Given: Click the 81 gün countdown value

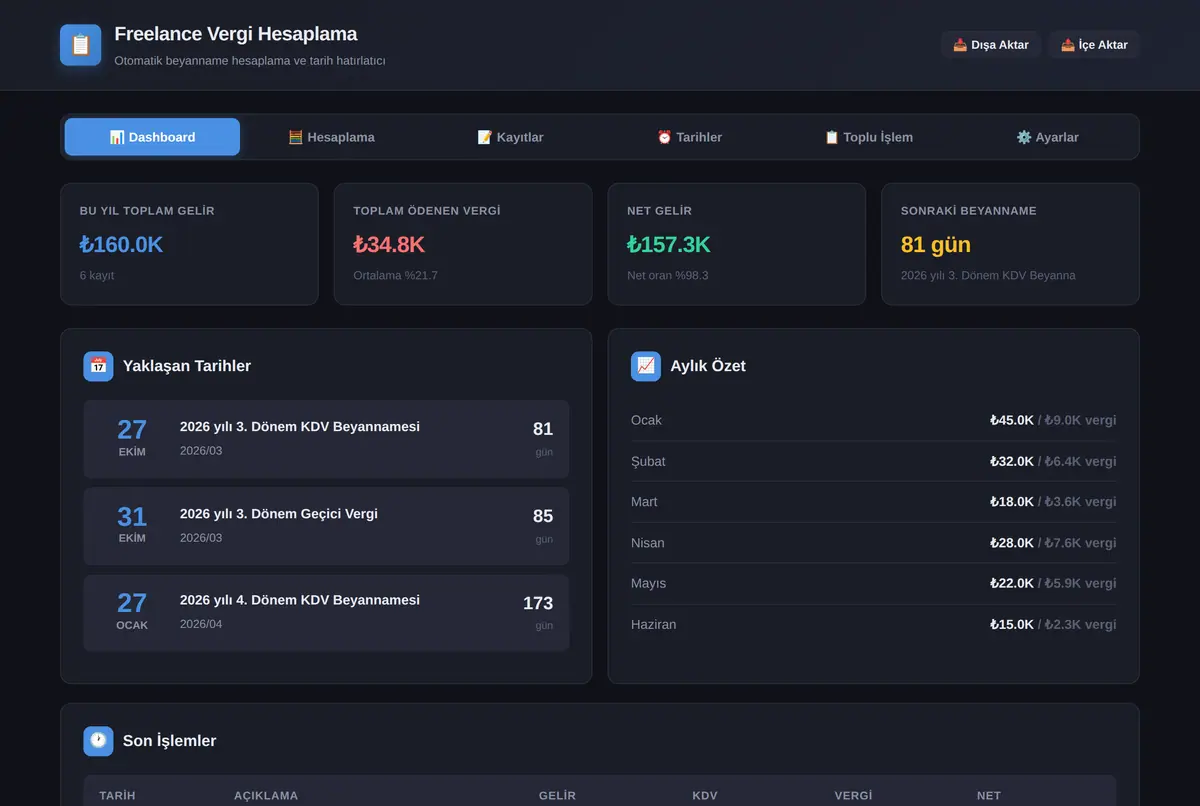Looking at the screenshot, I should pyautogui.click(x=936, y=245).
